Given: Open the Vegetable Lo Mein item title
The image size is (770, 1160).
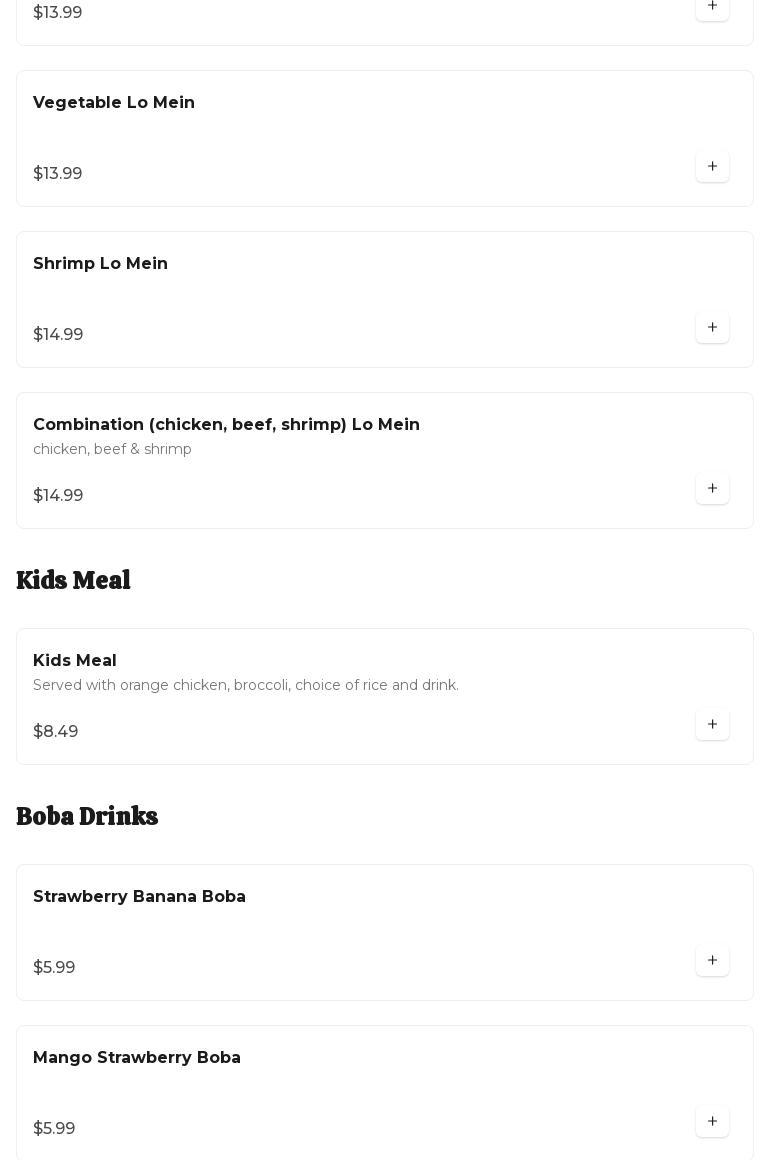Looking at the screenshot, I should (x=114, y=103).
